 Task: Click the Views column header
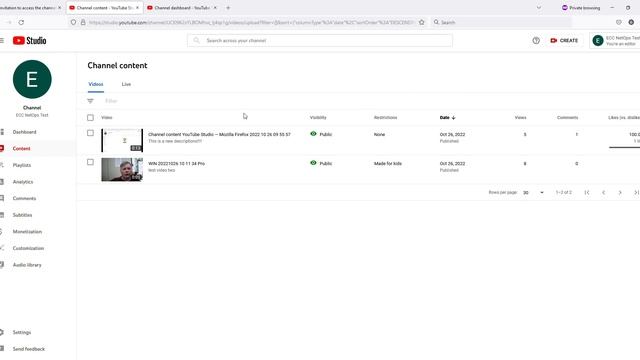[x=520, y=118]
